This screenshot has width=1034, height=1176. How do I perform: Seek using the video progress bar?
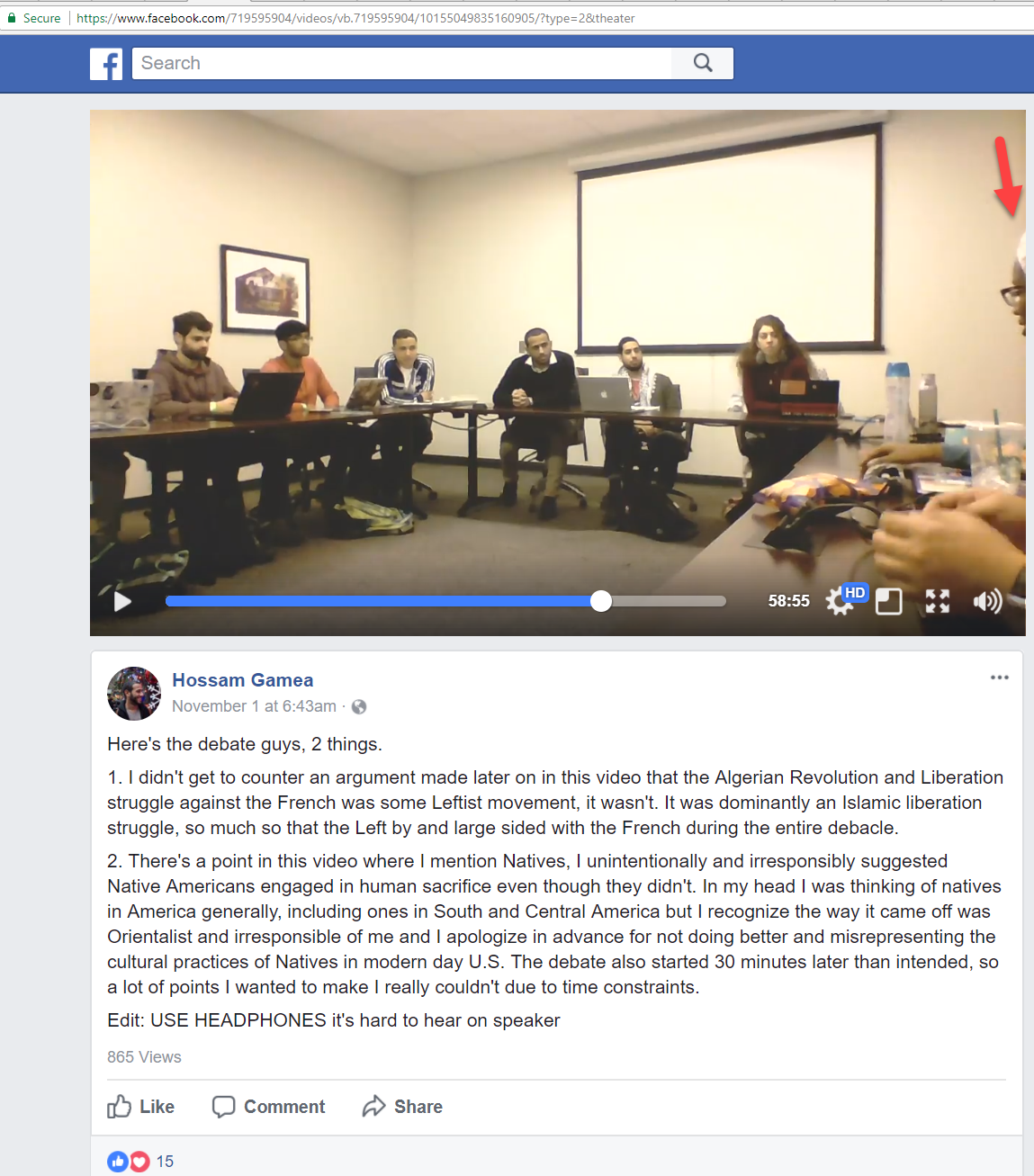445,601
